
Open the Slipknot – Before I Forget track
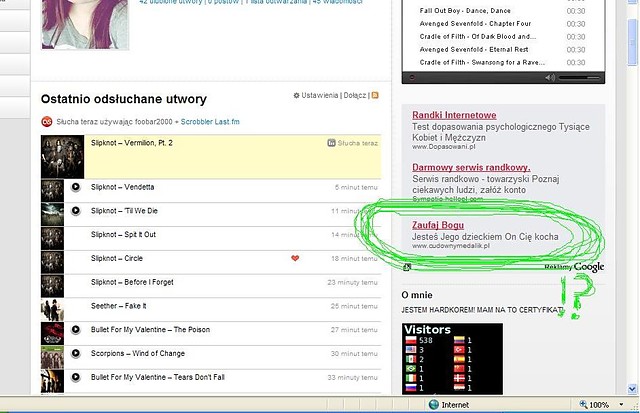tap(132, 282)
